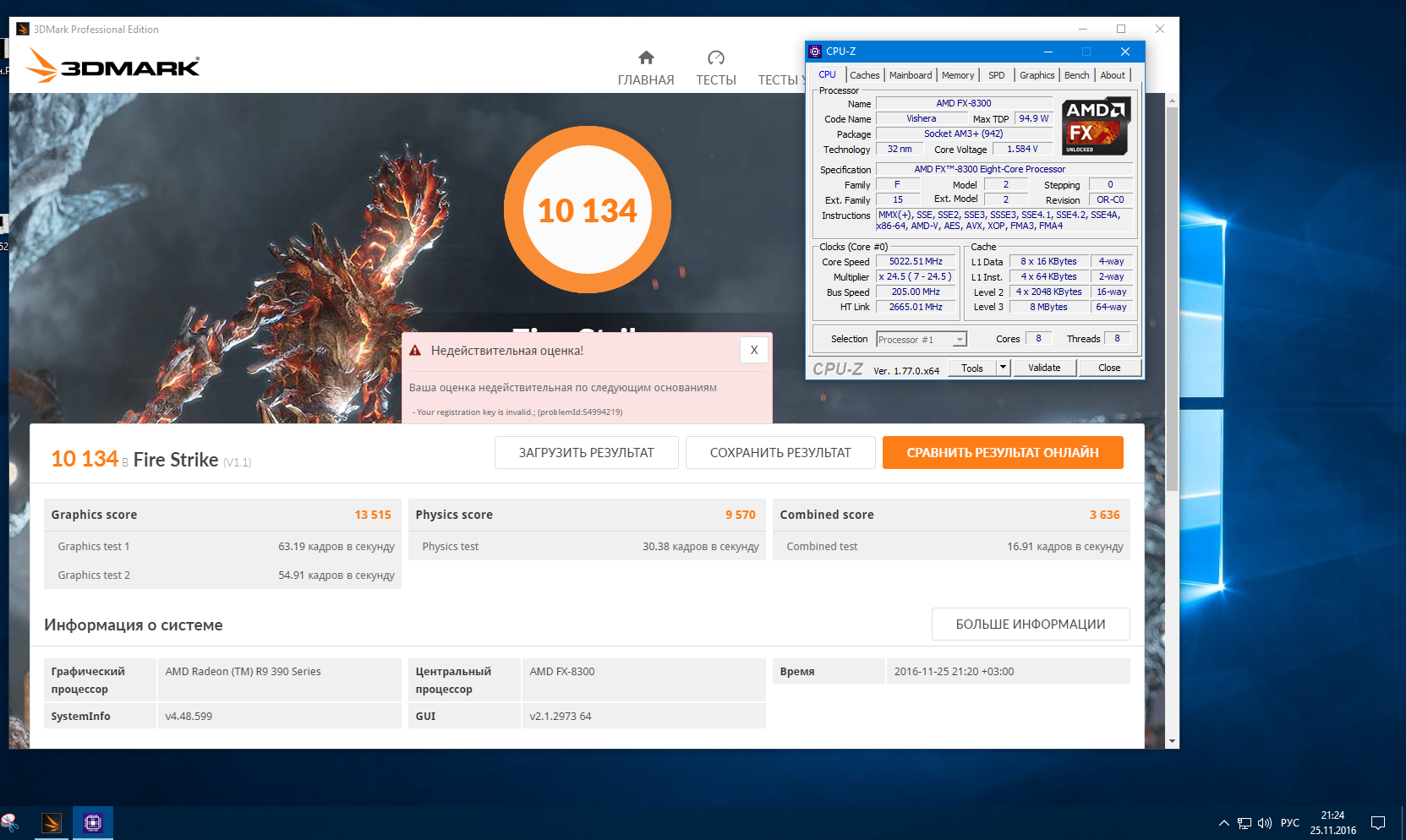The height and width of the screenshot is (840, 1406).
Task: Click the SystemInfo version "v4.48.599"
Action: coord(189,717)
